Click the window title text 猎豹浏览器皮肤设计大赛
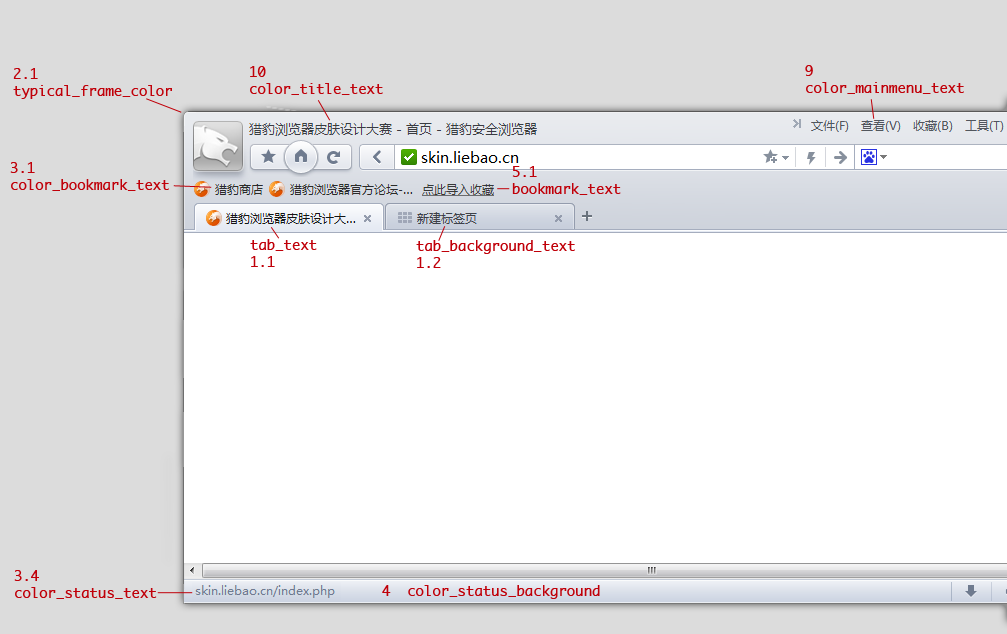 point(320,129)
